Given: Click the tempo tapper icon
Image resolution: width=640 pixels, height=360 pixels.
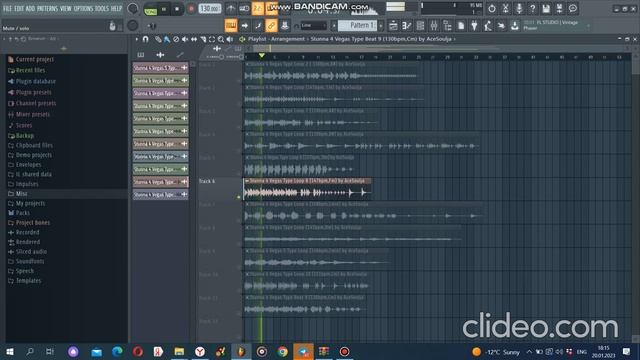Looking at the screenshot, I should 488,26.
